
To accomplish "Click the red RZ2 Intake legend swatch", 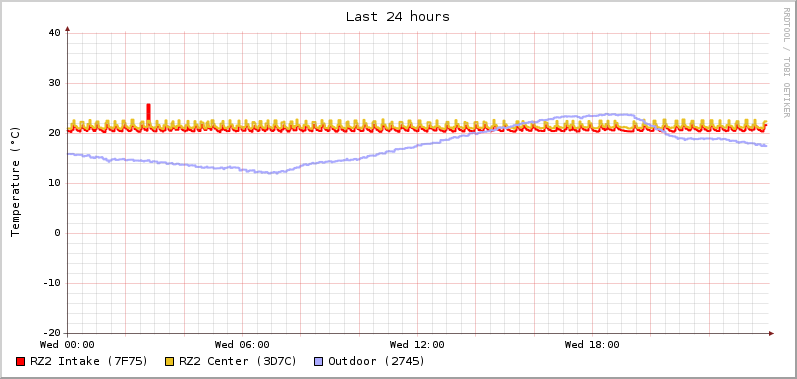I will [x=20, y=362].
